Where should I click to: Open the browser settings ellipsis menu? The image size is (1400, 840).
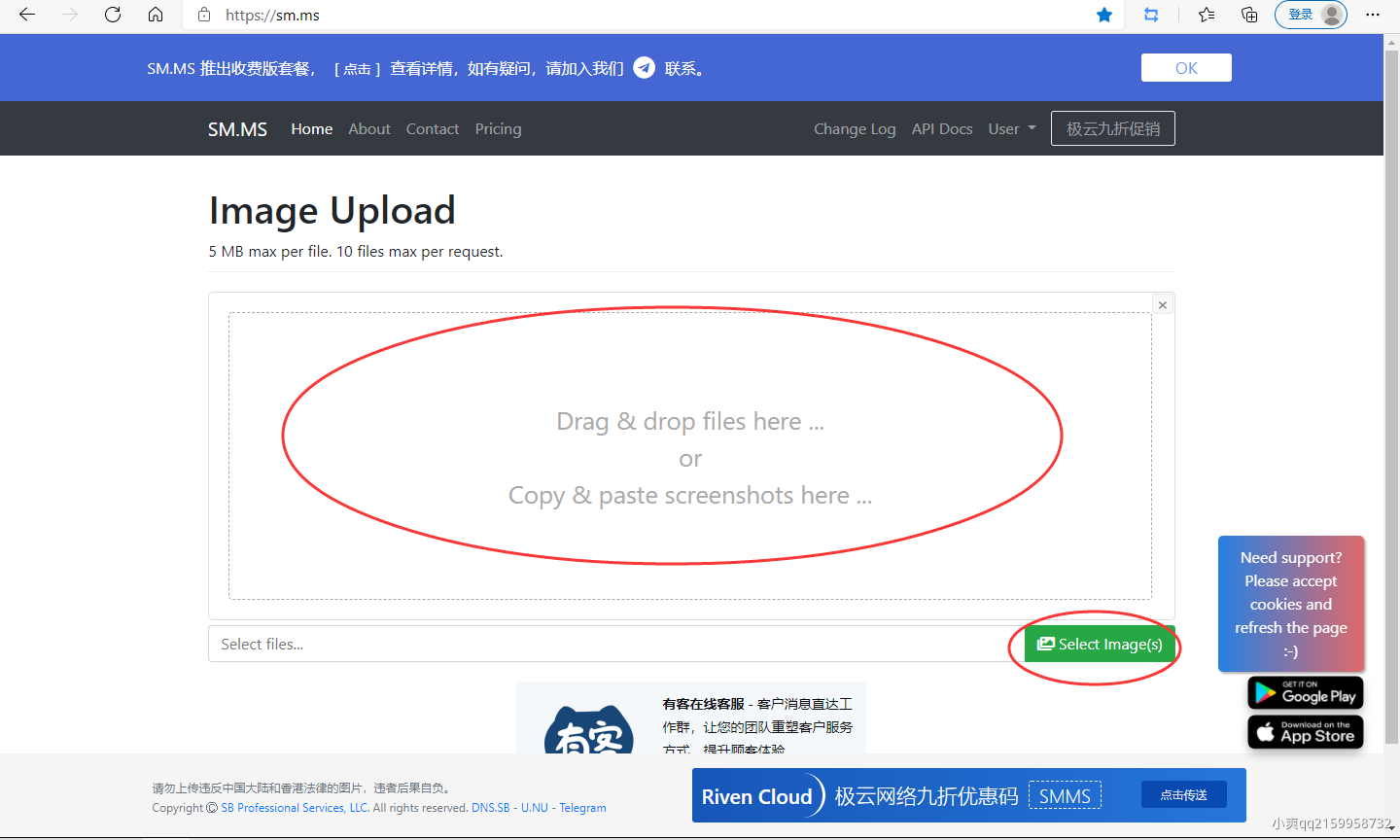coord(1373,15)
